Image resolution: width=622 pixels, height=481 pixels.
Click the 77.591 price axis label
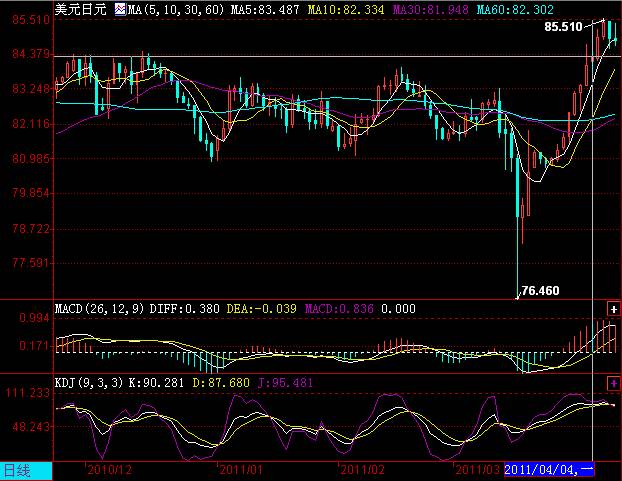31,263
